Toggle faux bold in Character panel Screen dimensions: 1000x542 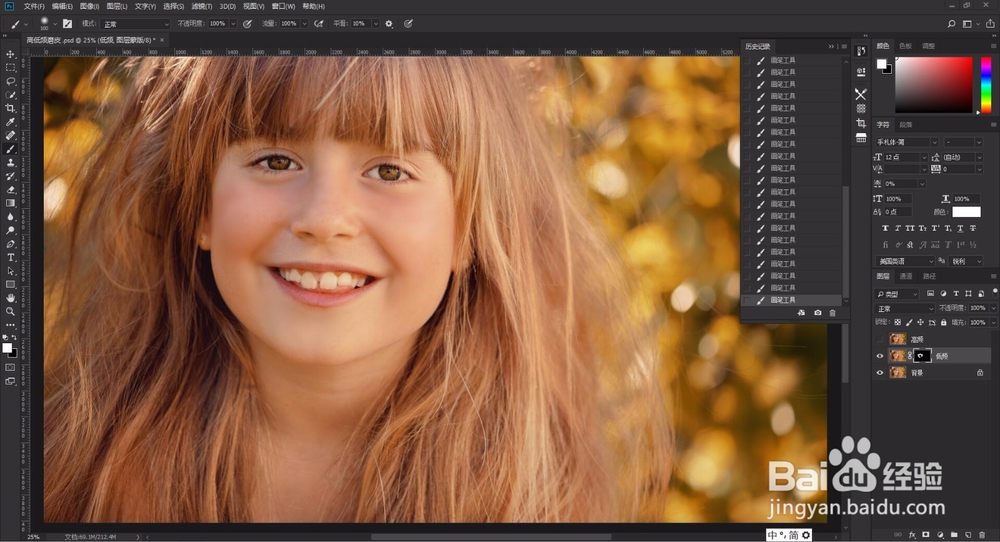(x=885, y=228)
